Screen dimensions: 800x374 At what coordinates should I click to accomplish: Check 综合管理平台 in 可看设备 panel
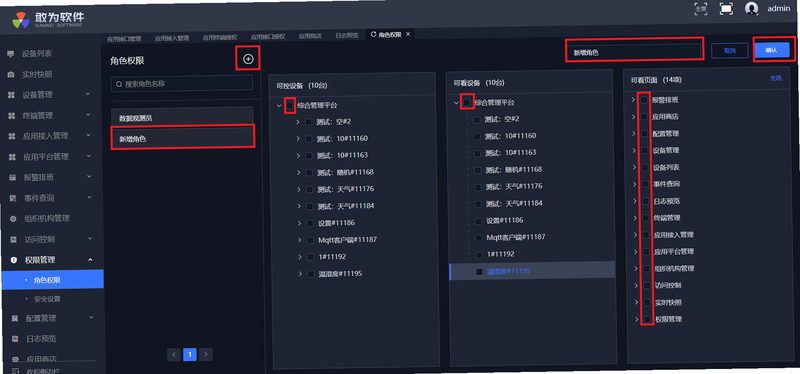click(x=466, y=103)
